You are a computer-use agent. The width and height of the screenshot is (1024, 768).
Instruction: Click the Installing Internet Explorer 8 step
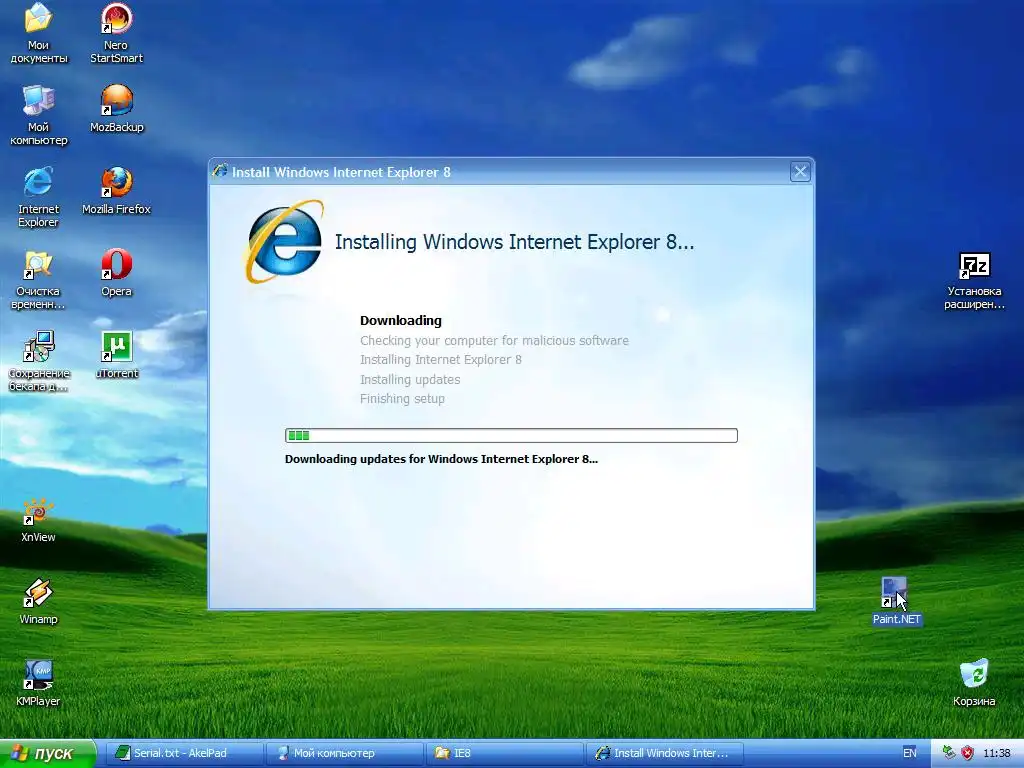pos(441,360)
